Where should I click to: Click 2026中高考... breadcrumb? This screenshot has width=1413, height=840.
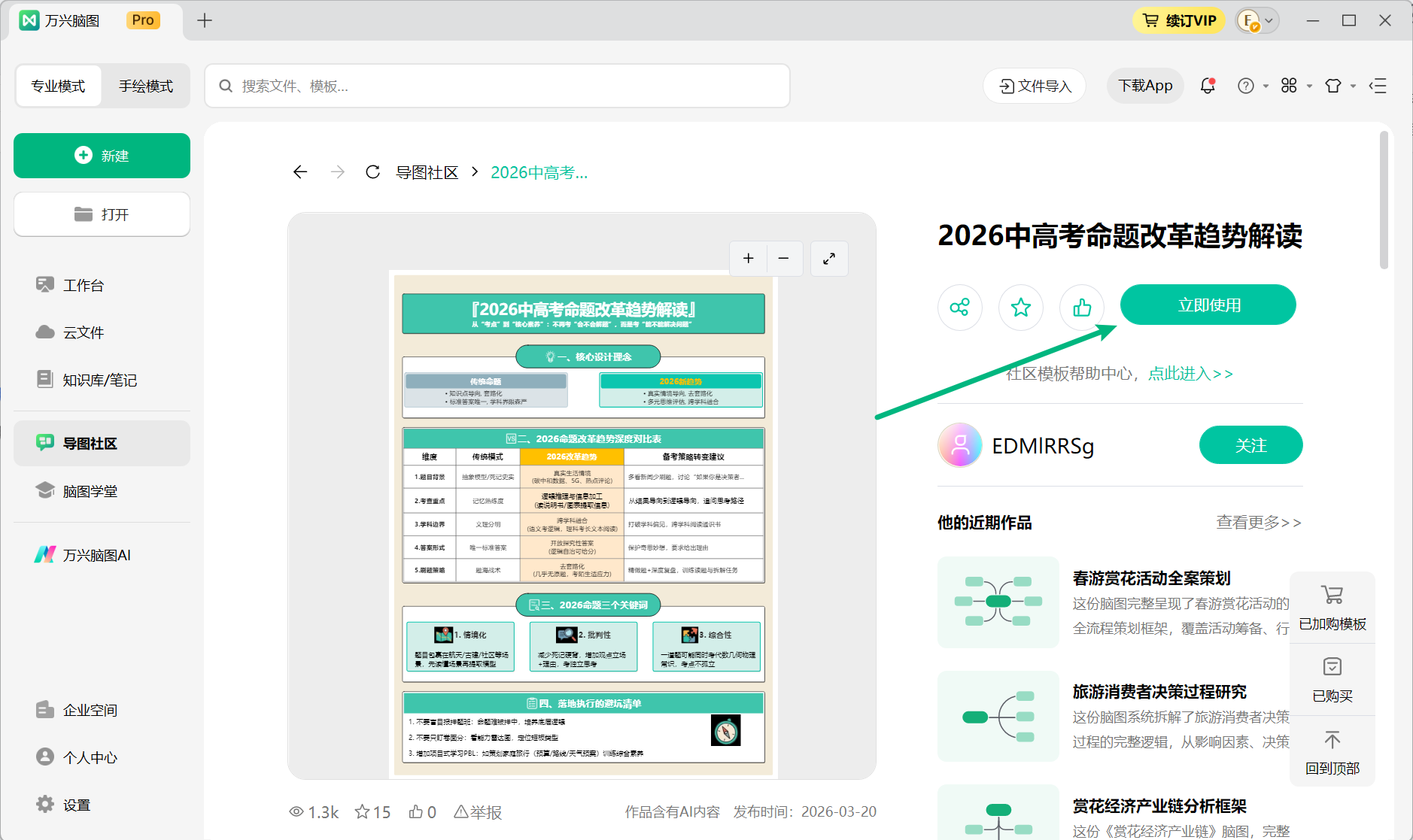pos(539,172)
